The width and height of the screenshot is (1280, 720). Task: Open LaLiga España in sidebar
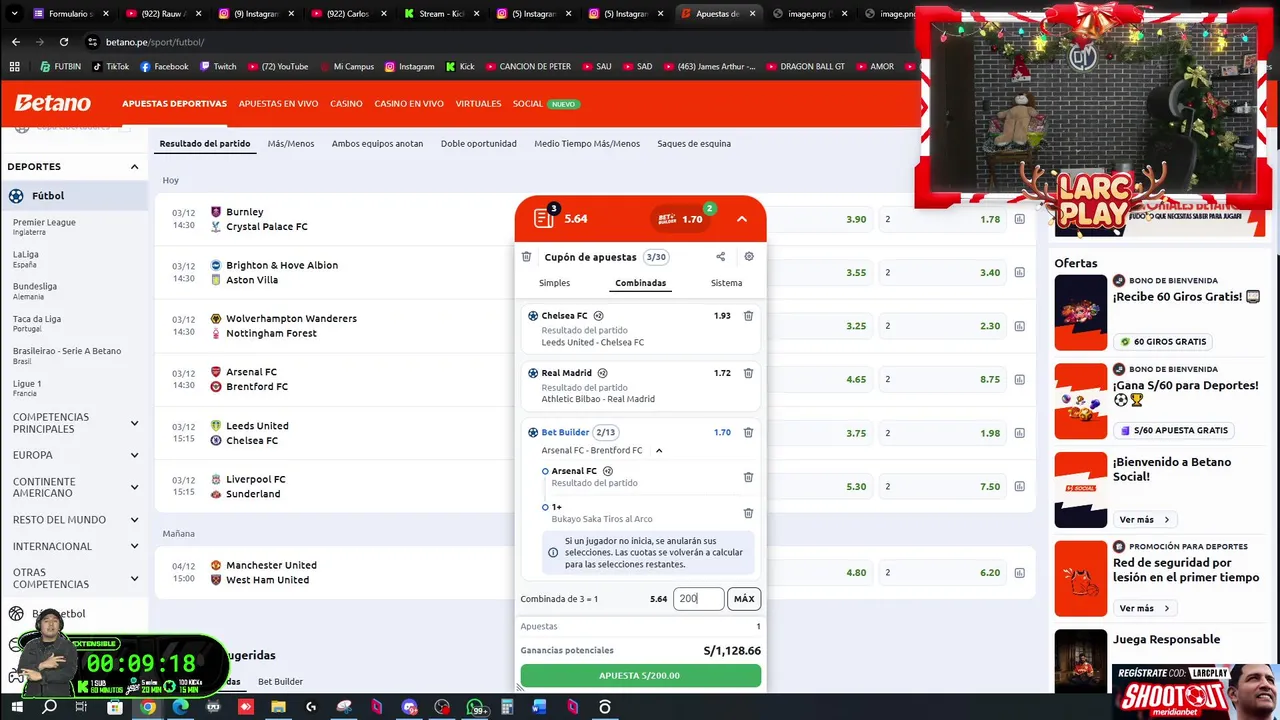click(26, 259)
